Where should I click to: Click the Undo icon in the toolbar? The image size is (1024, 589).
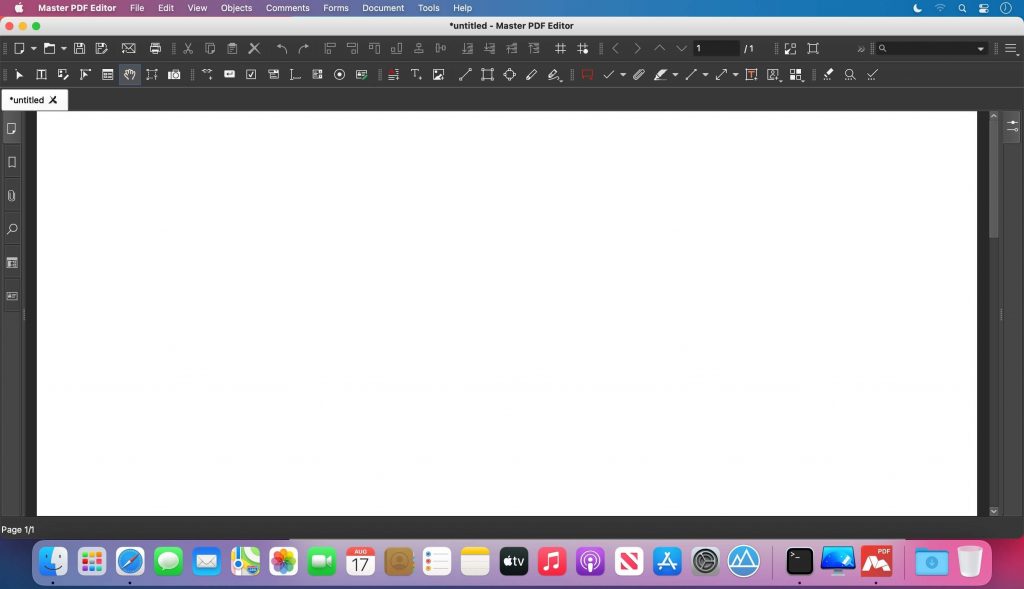[281, 48]
